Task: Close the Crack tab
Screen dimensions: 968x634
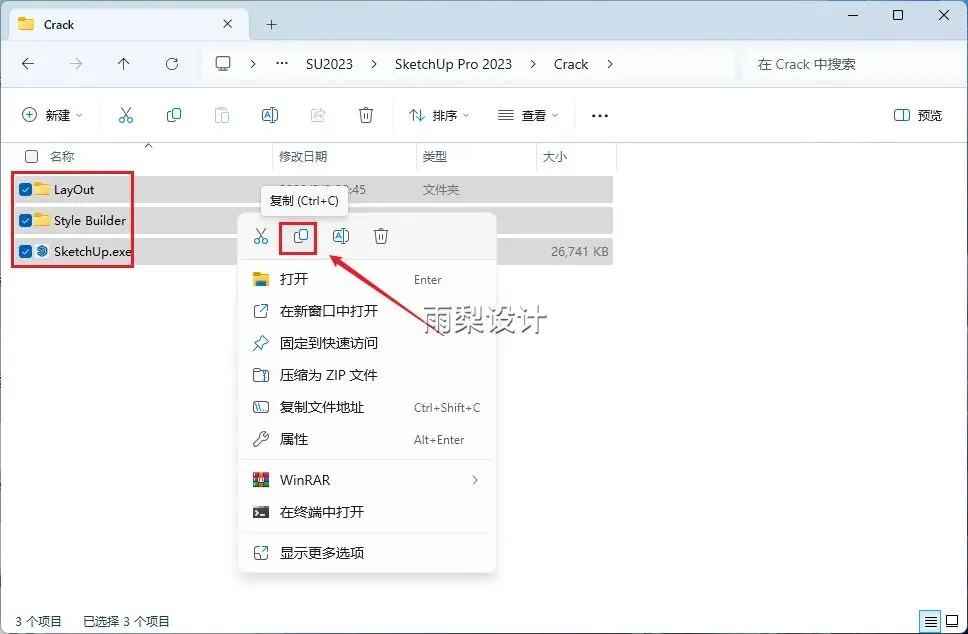Action: tap(228, 24)
